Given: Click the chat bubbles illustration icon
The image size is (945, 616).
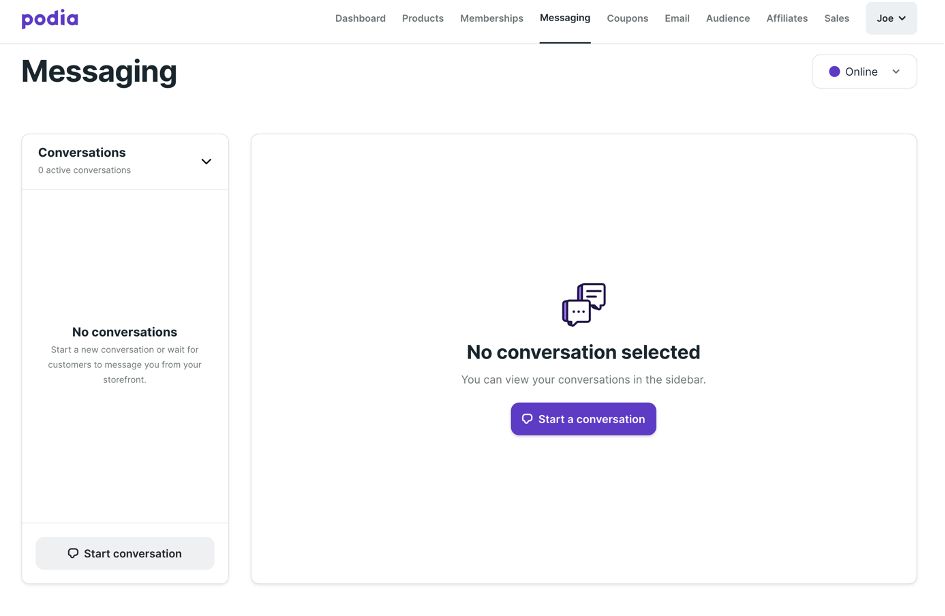Looking at the screenshot, I should [583, 304].
